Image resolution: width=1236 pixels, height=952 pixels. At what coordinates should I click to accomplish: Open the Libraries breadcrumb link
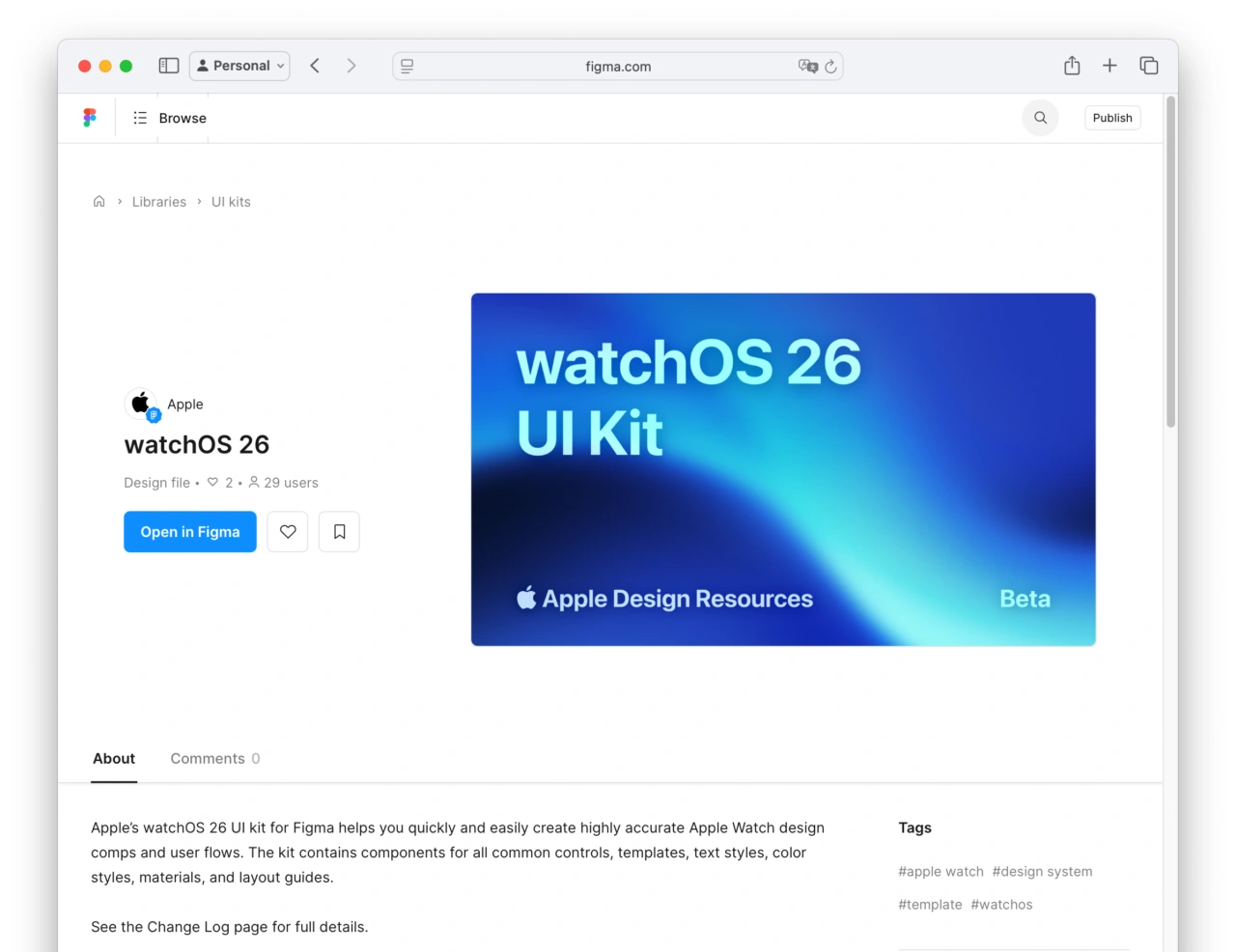pos(158,201)
